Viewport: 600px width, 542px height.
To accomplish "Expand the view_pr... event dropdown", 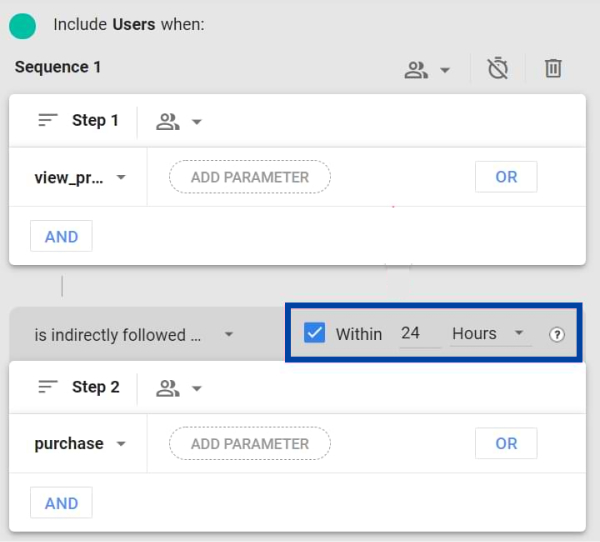I will point(80,177).
